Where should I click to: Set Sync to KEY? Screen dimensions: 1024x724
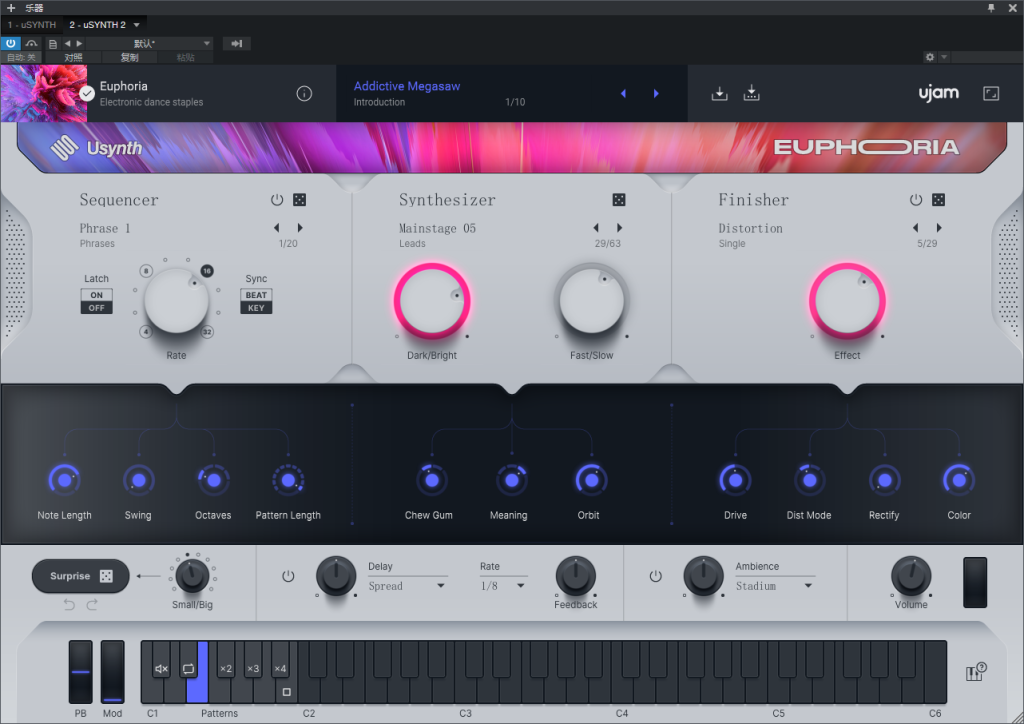(256, 307)
